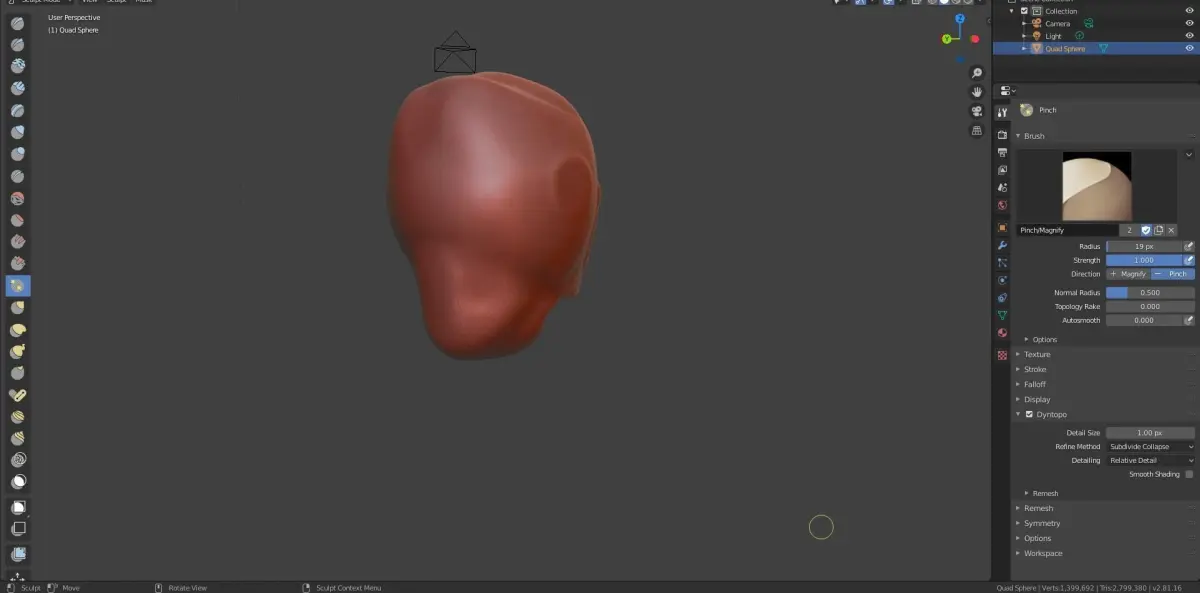The width and height of the screenshot is (1200, 593).
Task: Toggle camera view with camera gizmo
Action: pos(977,111)
